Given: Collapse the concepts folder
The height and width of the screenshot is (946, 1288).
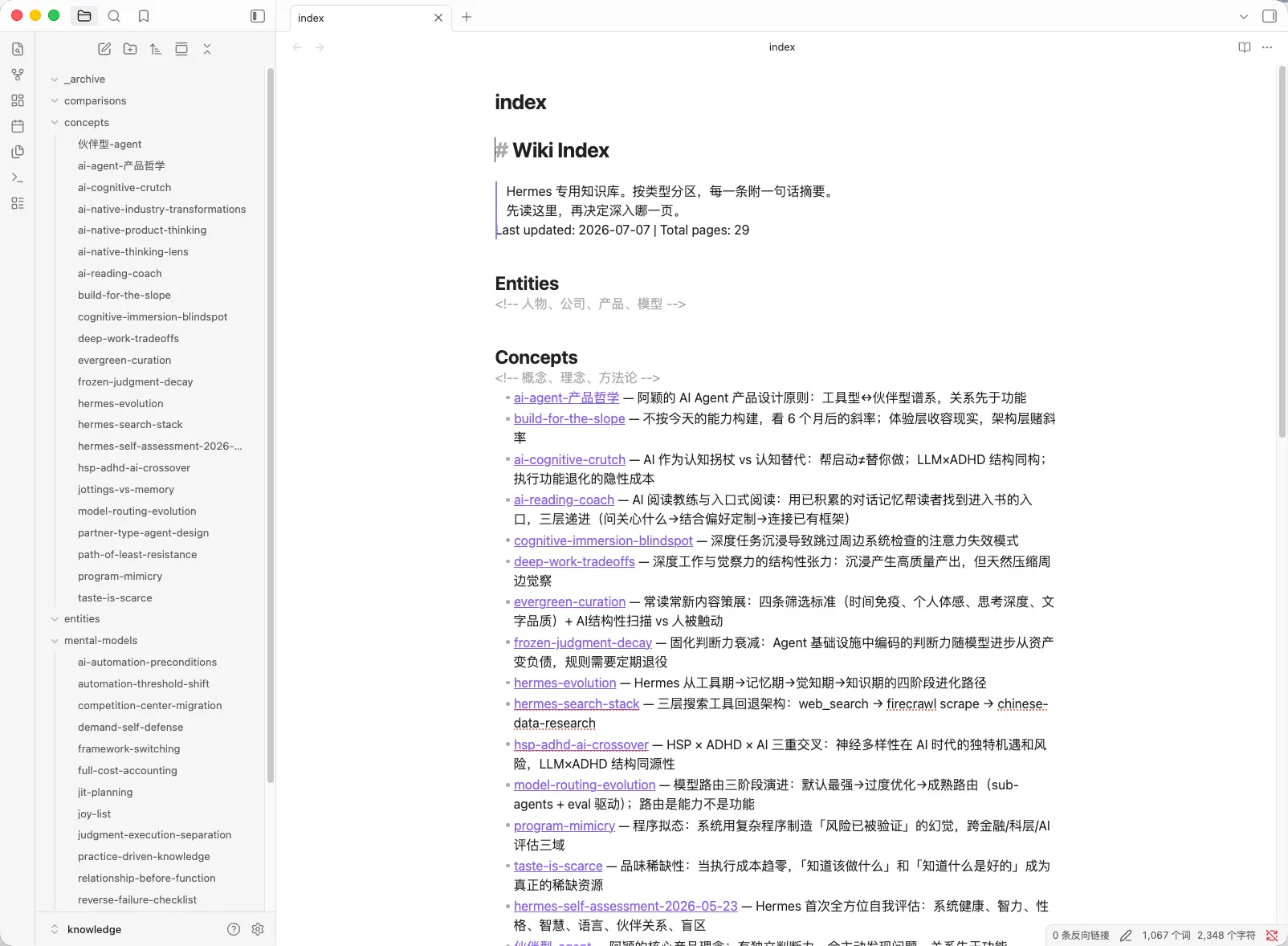Looking at the screenshot, I should 55,122.
